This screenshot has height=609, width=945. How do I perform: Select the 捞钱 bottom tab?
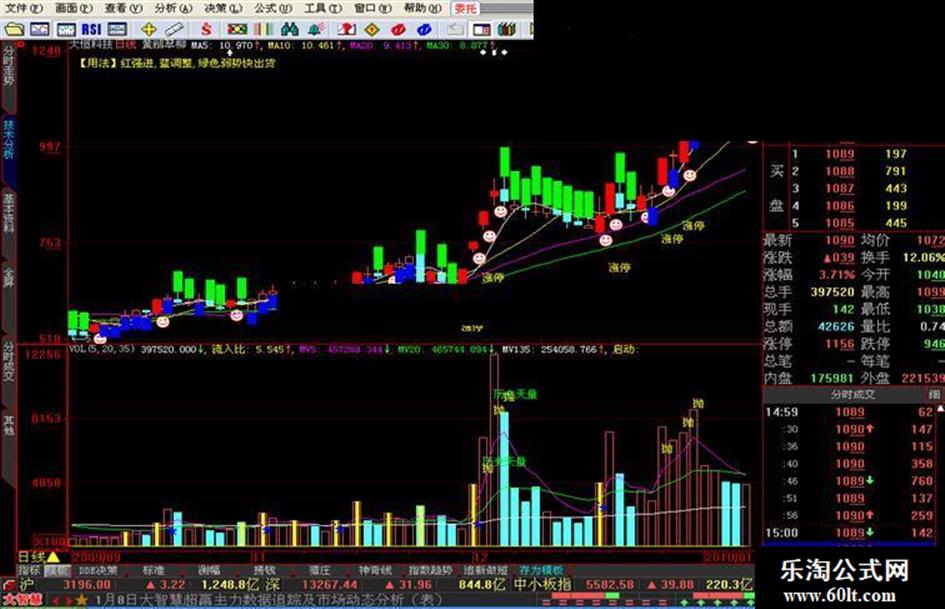pos(265,570)
